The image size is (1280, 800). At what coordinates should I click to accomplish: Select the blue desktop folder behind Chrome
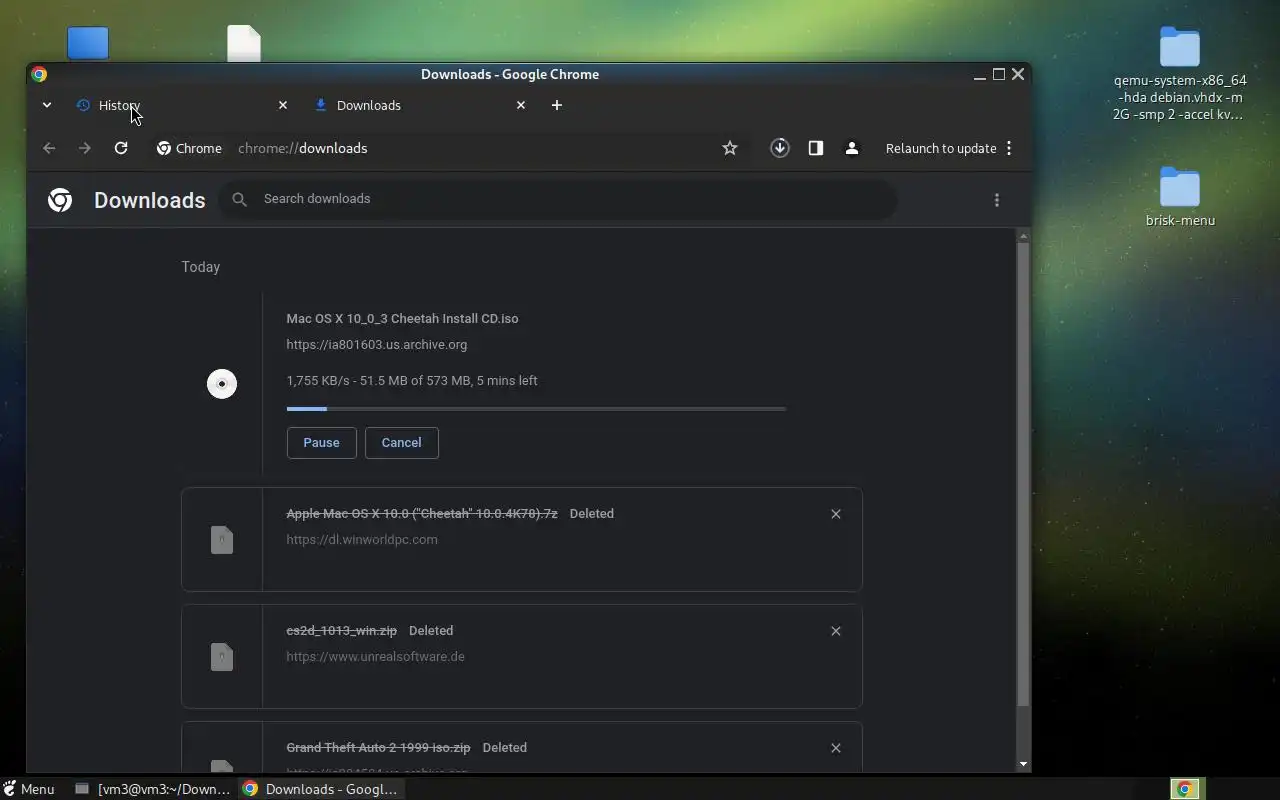[88, 44]
